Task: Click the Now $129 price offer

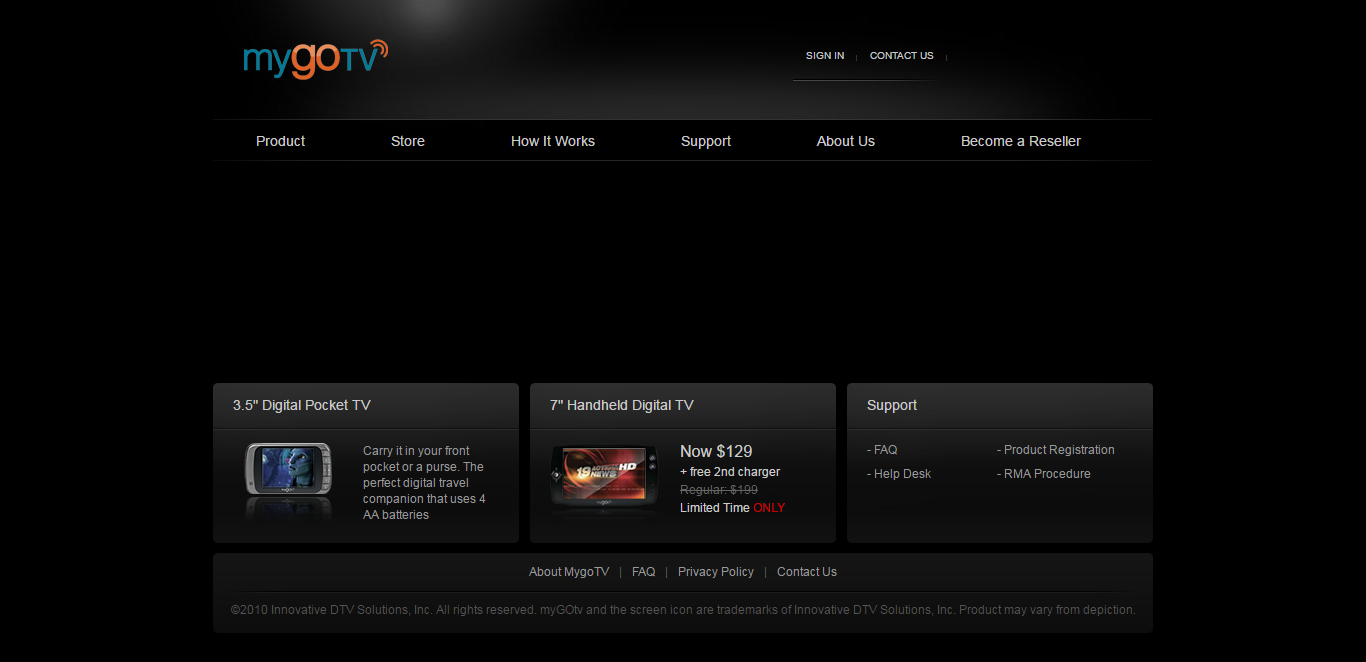Action: 716,451
